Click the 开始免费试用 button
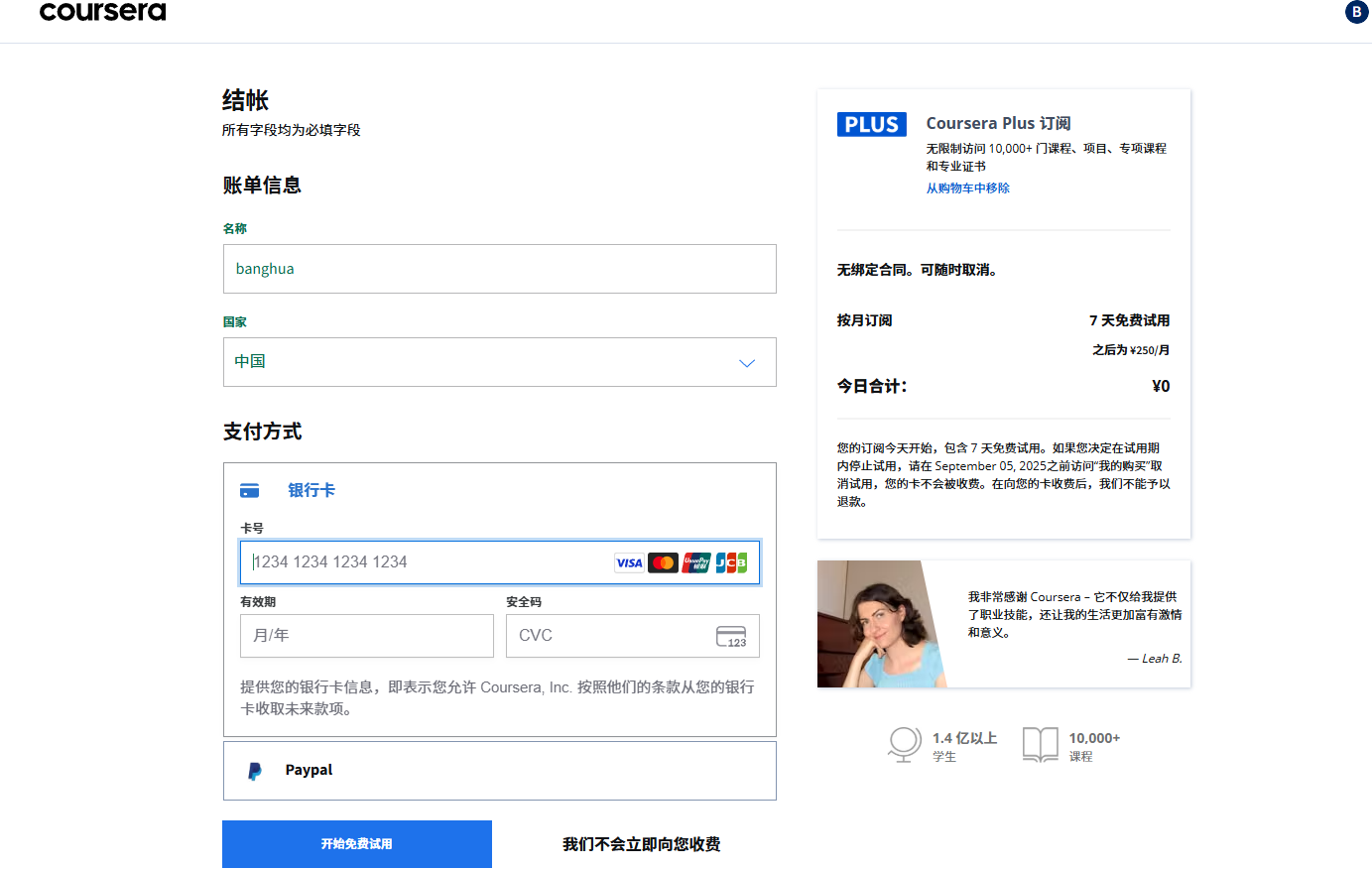 [x=357, y=844]
